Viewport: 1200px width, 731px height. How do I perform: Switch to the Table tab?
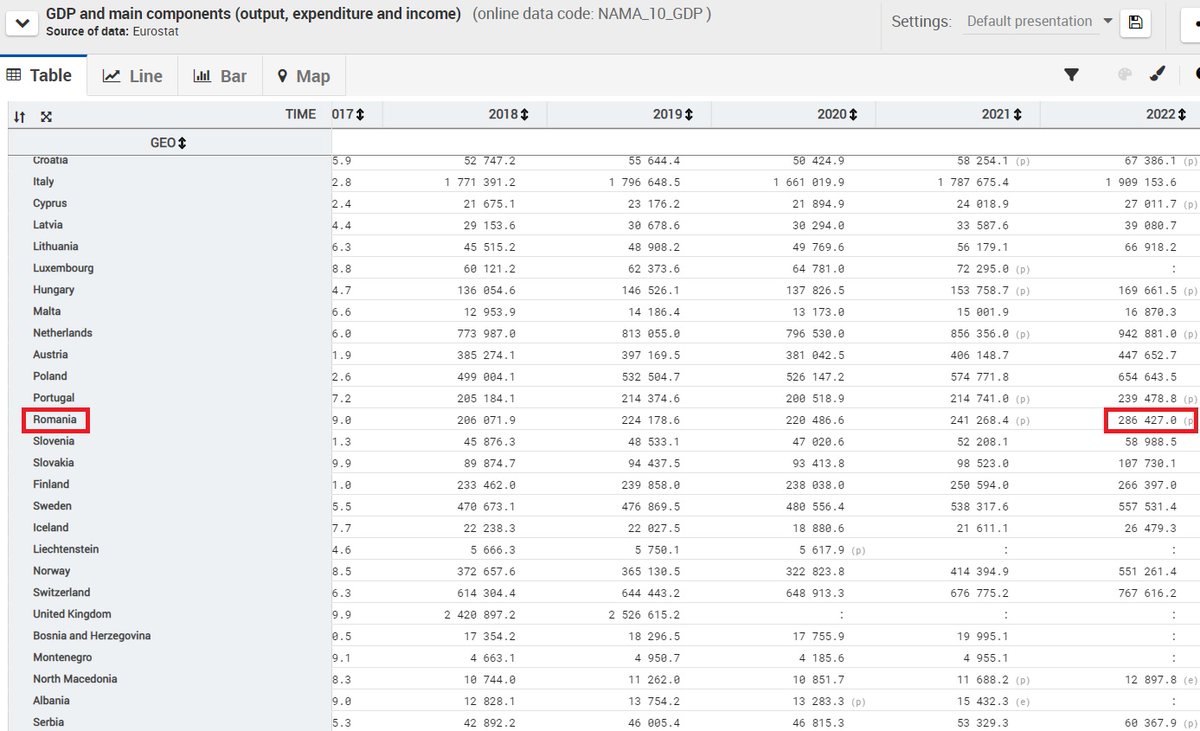tap(43, 76)
